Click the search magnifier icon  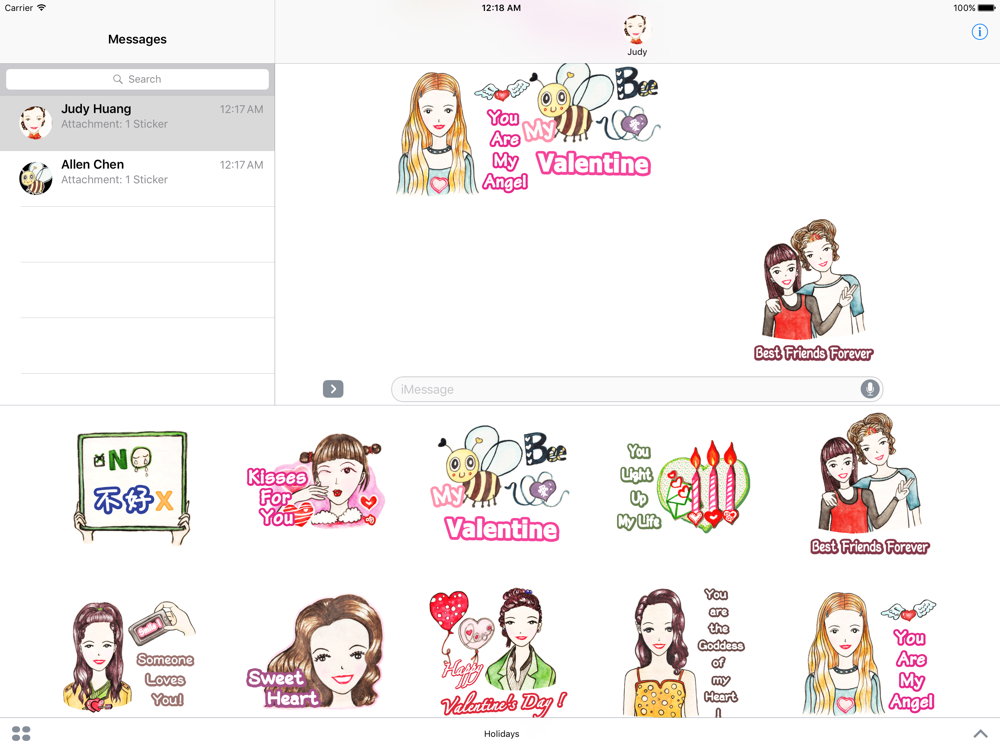point(117,79)
